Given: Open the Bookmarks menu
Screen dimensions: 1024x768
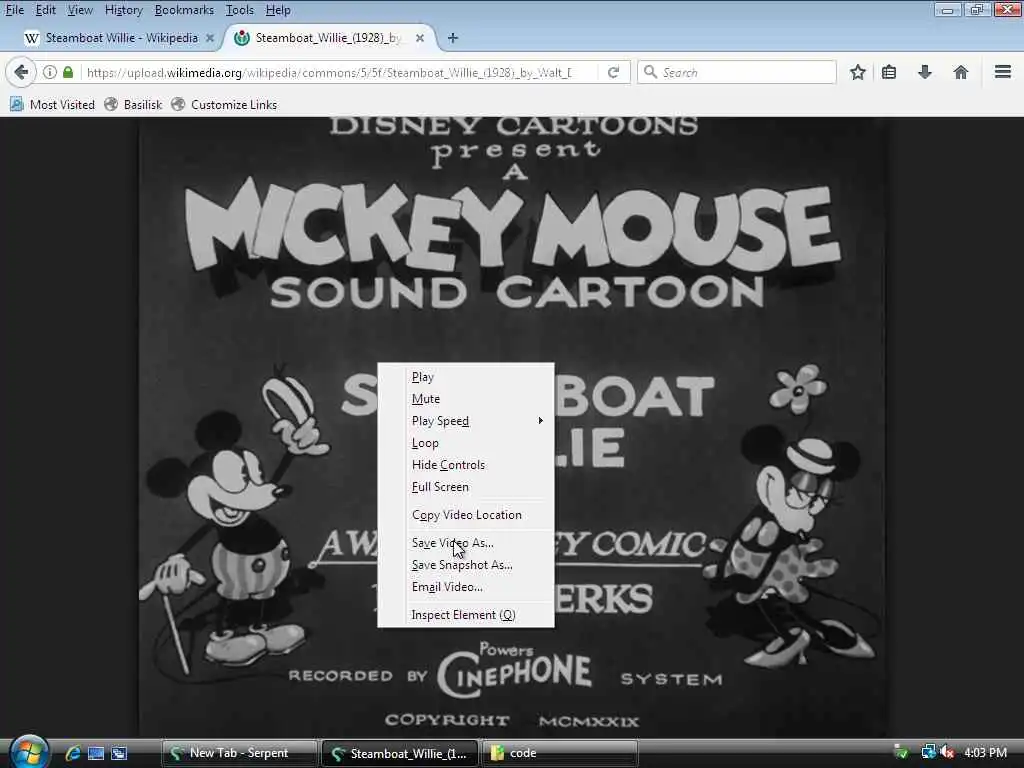Looking at the screenshot, I should pos(184,10).
